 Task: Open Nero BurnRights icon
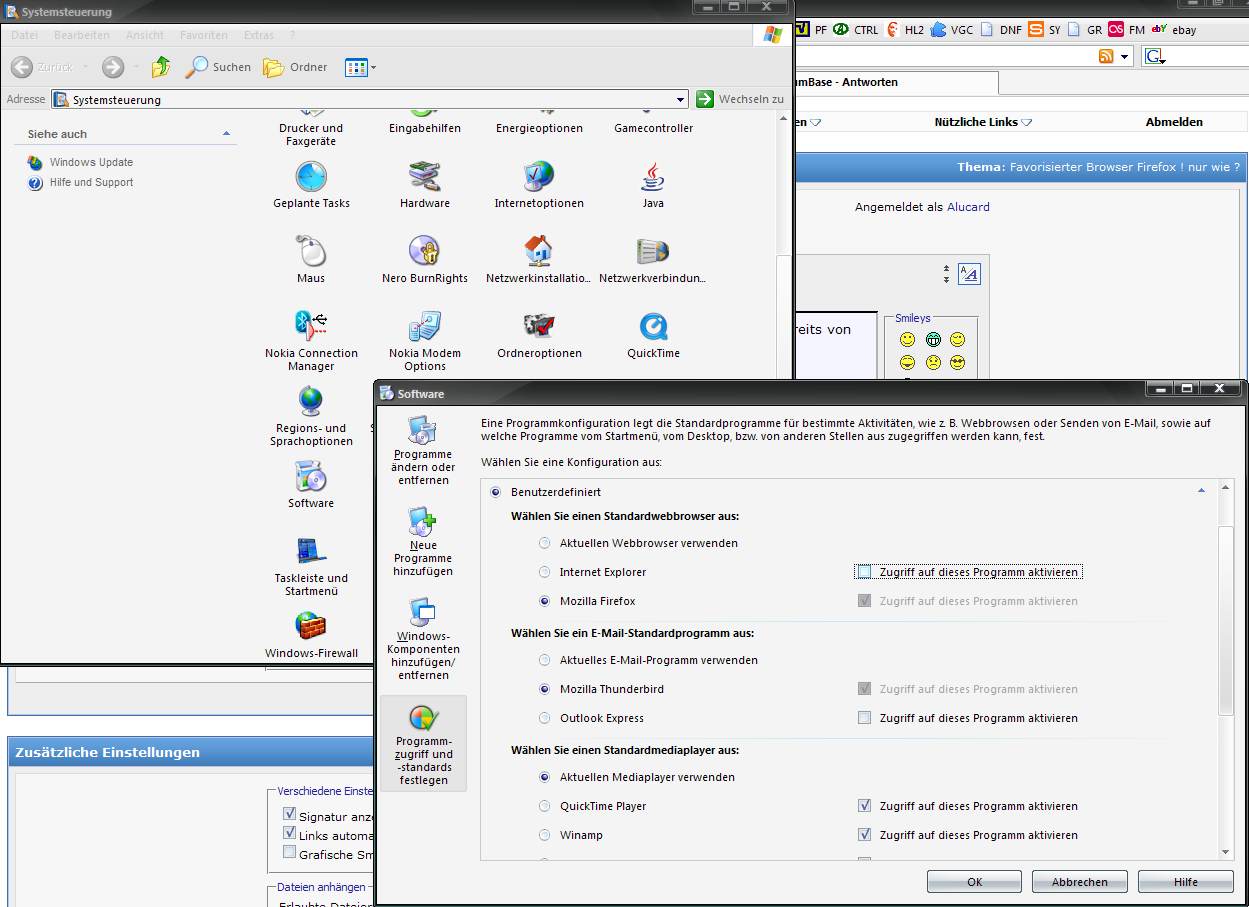click(425, 260)
